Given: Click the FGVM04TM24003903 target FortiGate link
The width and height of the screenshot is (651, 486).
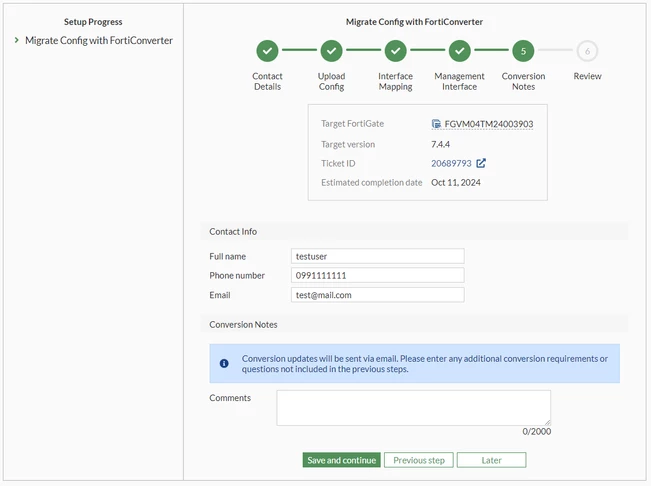Looking at the screenshot, I should (489, 124).
